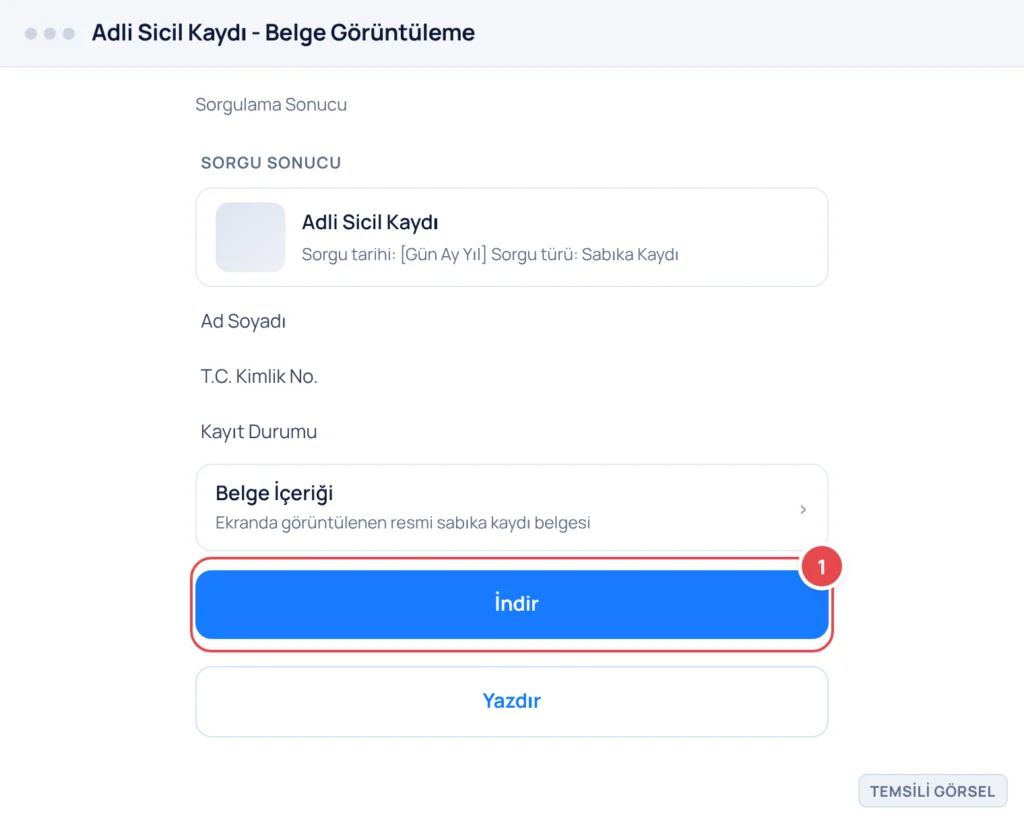Screen dimensions: 1024x821
Task: Click the middle window control dot
Action: pos(50,33)
